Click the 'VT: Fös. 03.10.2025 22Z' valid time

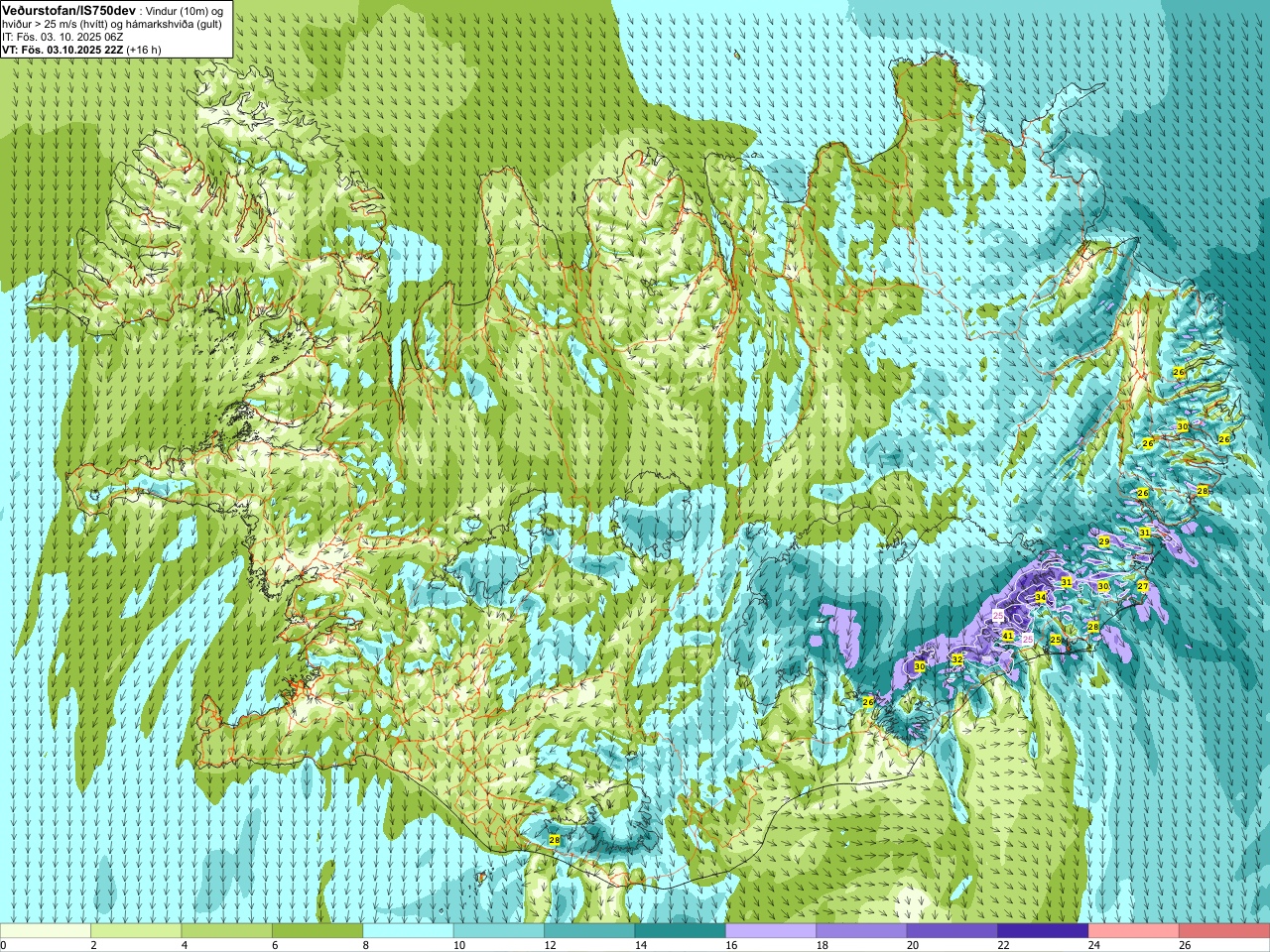click(x=63, y=49)
